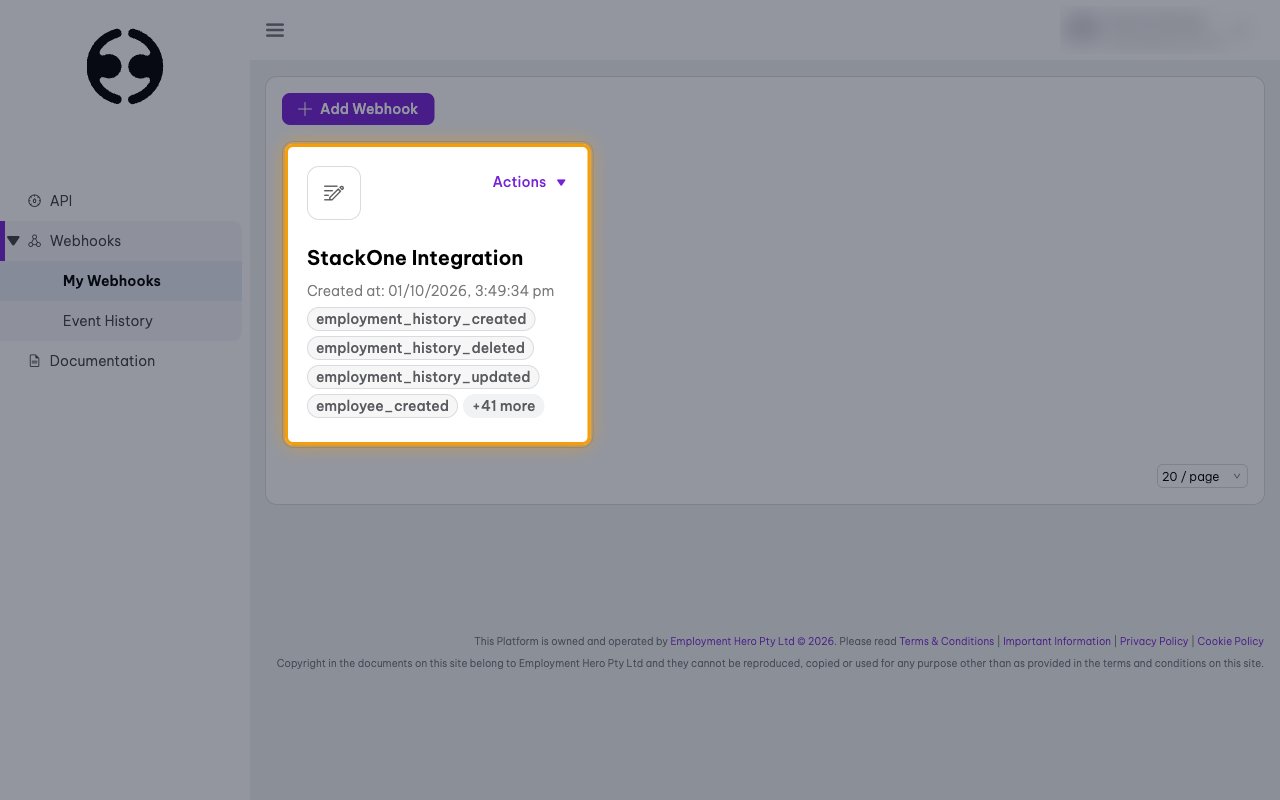The width and height of the screenshot is (1280, 800).
Task: Open the Cookie Policy link
Action: pyautogui.click(x=1231, y=641)
